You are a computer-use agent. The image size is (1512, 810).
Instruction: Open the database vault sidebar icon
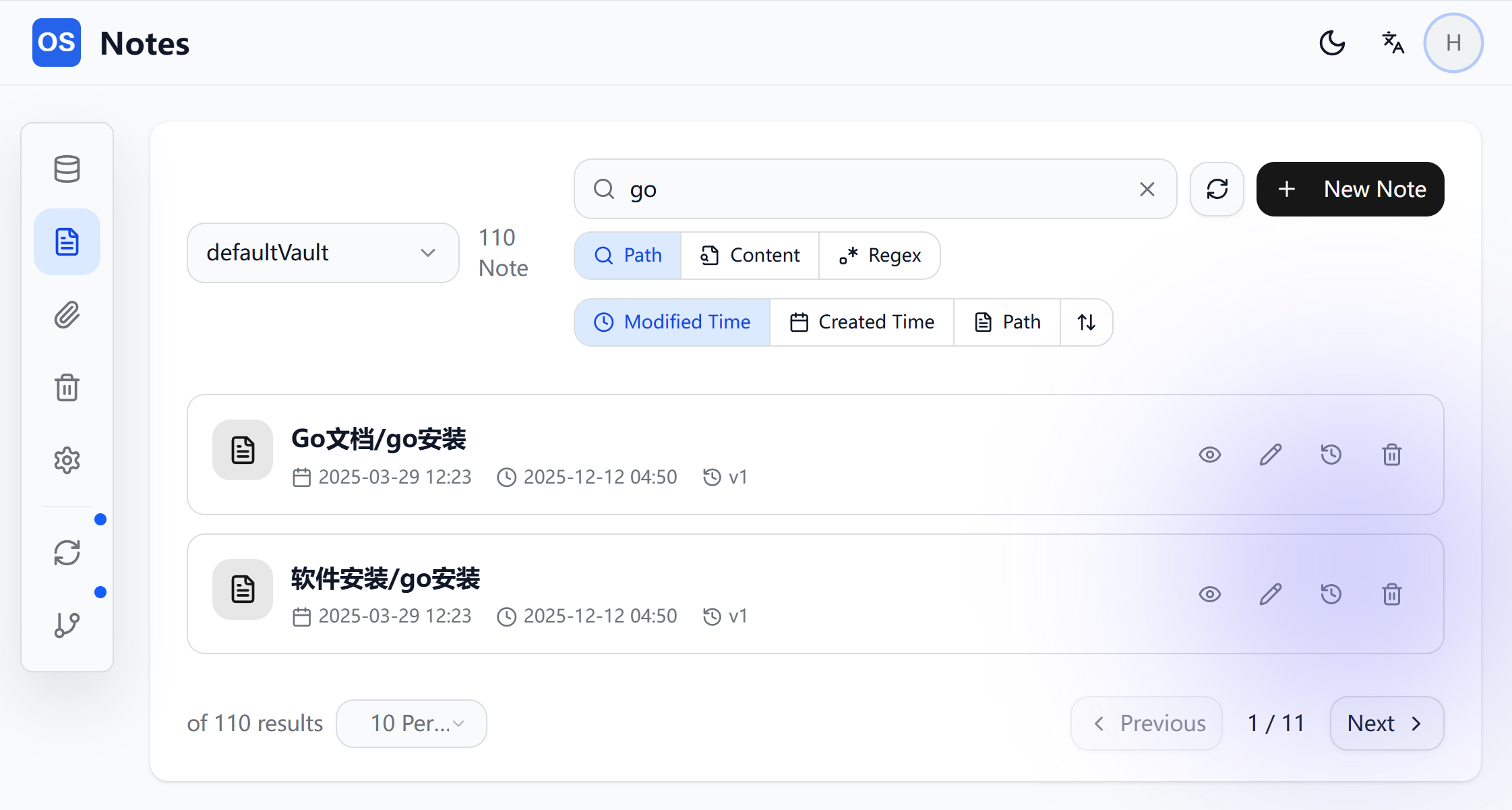pos(67,169)
